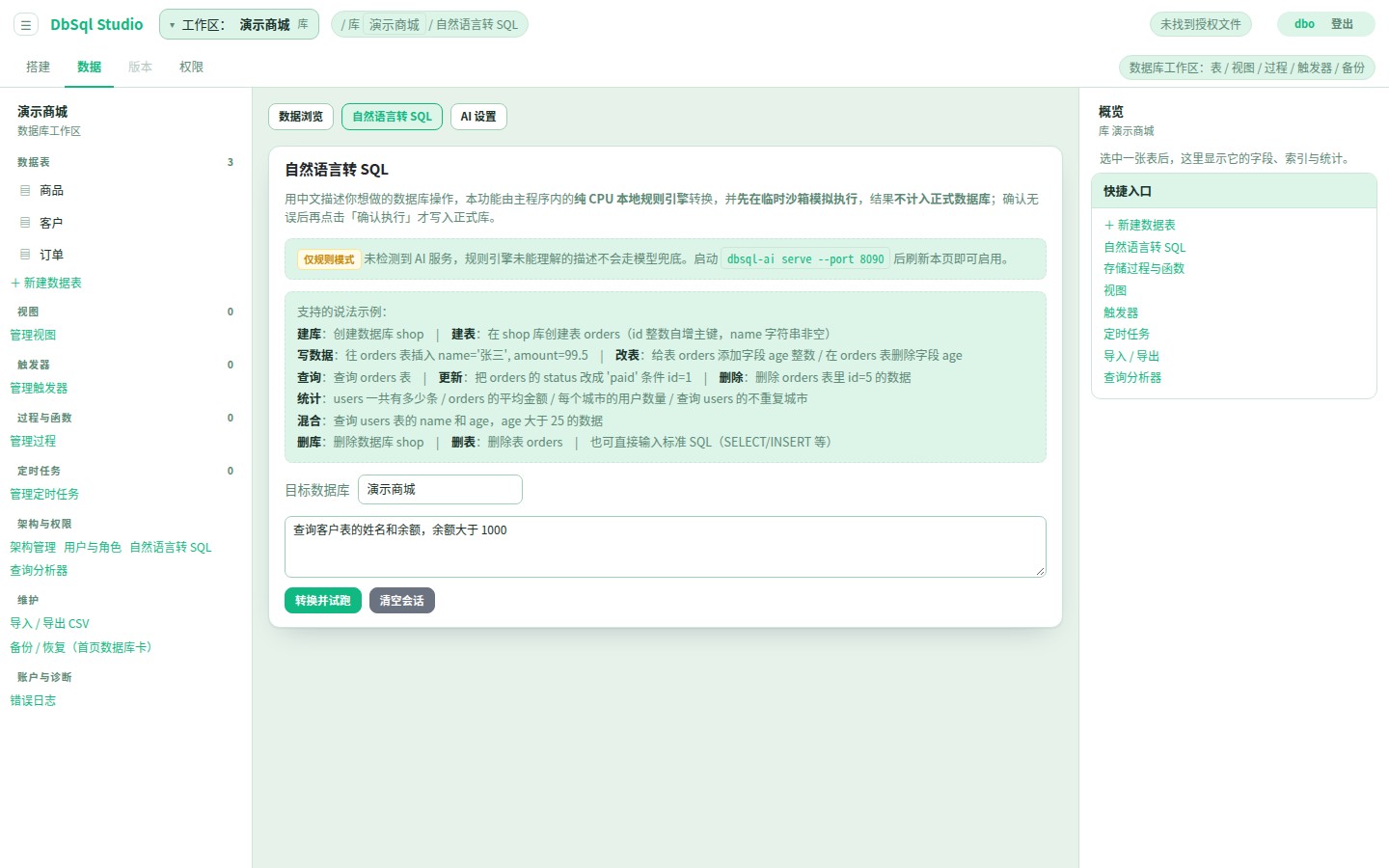Click the table icon next to 订单
This screenshot has height=868, width=1389.
click(x=25, y=255)
